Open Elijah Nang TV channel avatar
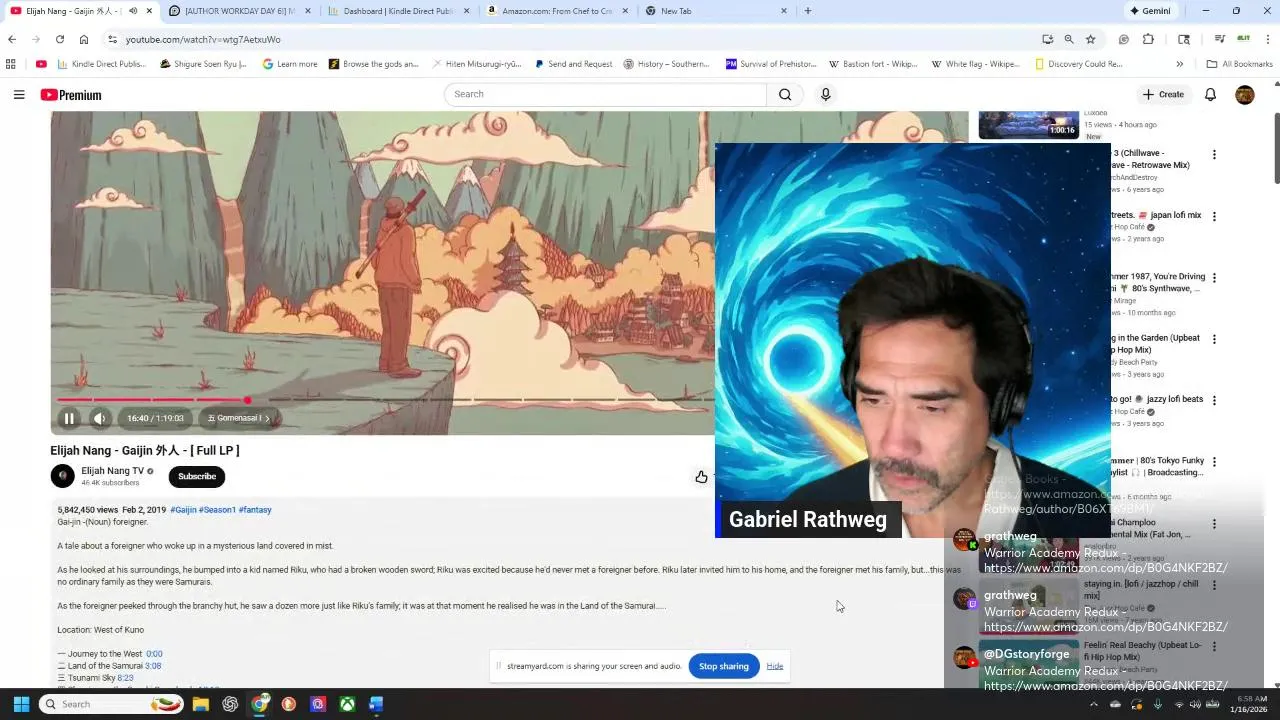The width and height of the screenshot is (1280, 720). click(63, 476)
